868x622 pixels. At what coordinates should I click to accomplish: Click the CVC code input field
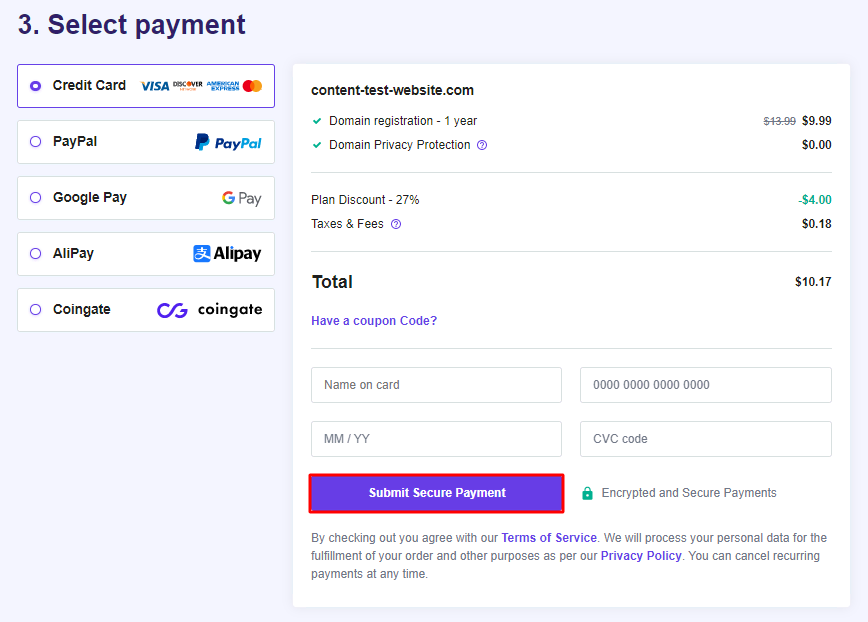(x=705, y=439)
